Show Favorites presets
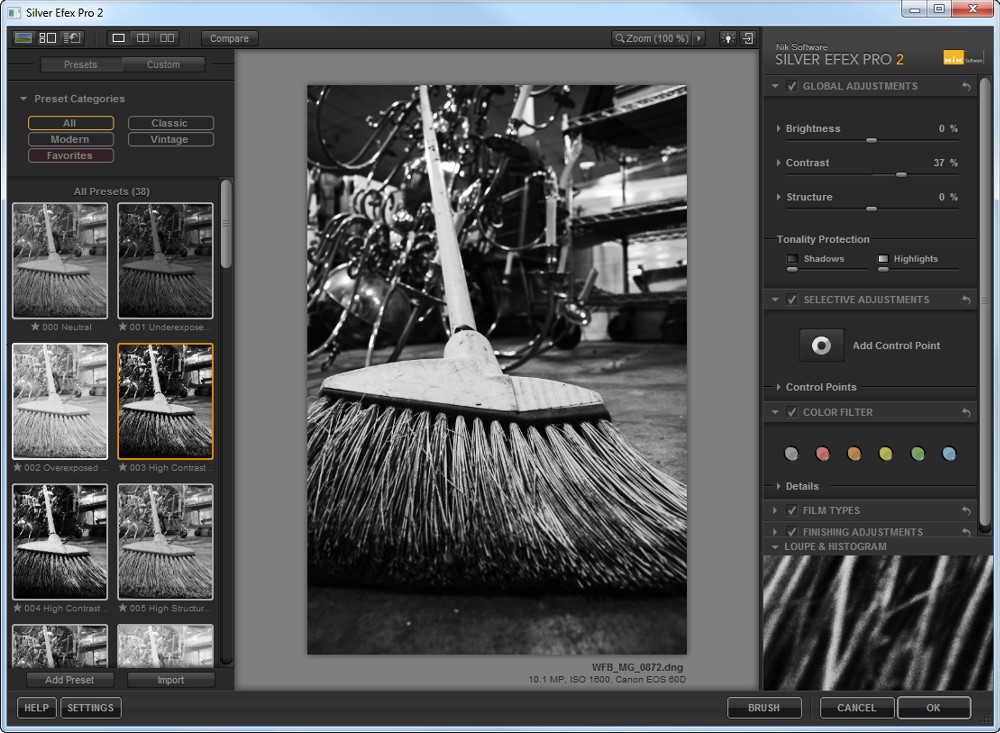Image resolution: width=1000 pixels, height=733 pixels. pos(70,156)
